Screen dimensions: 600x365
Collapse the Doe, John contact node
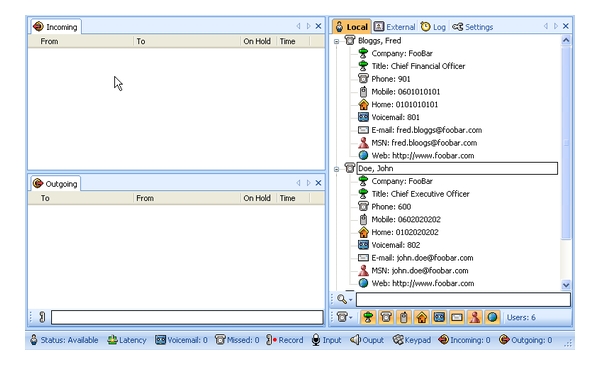(x=336, y=169)
